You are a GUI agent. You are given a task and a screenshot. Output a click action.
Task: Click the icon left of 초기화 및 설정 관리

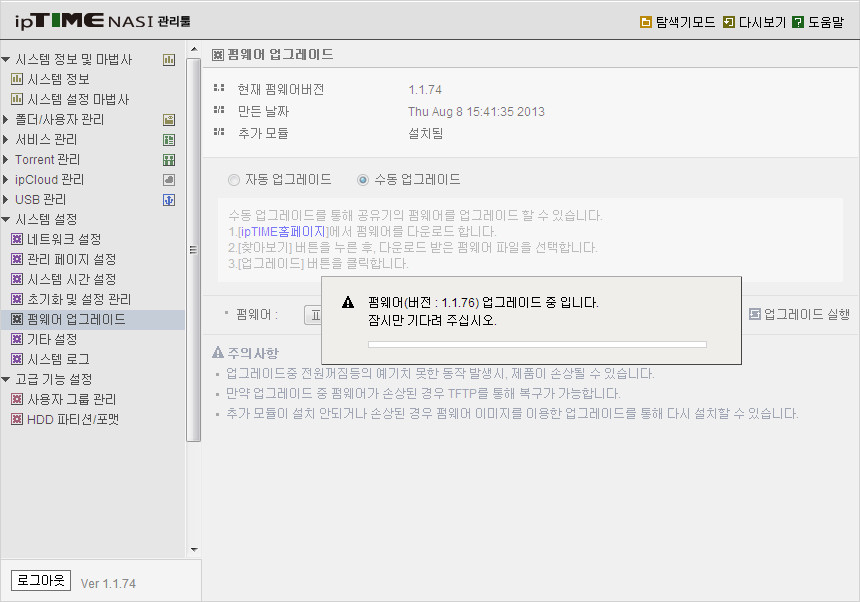[17, 299]
